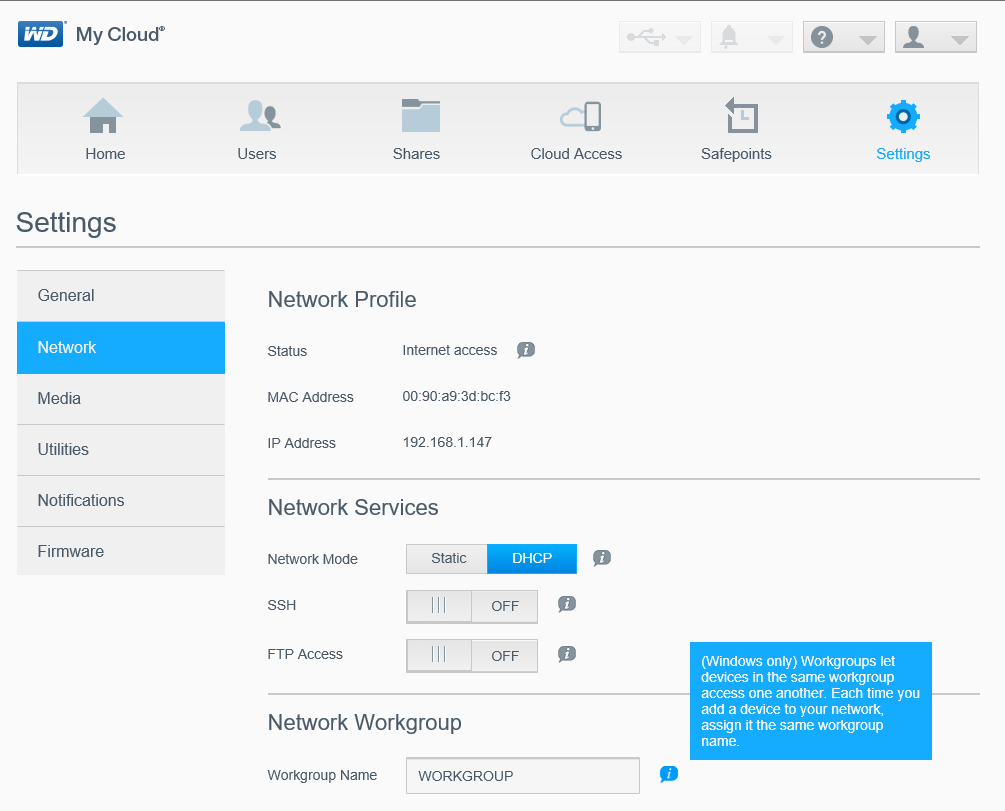This screenshot has width=1005, height=811.
Task: Select the Network settings tab
Action: click(121, 347)
